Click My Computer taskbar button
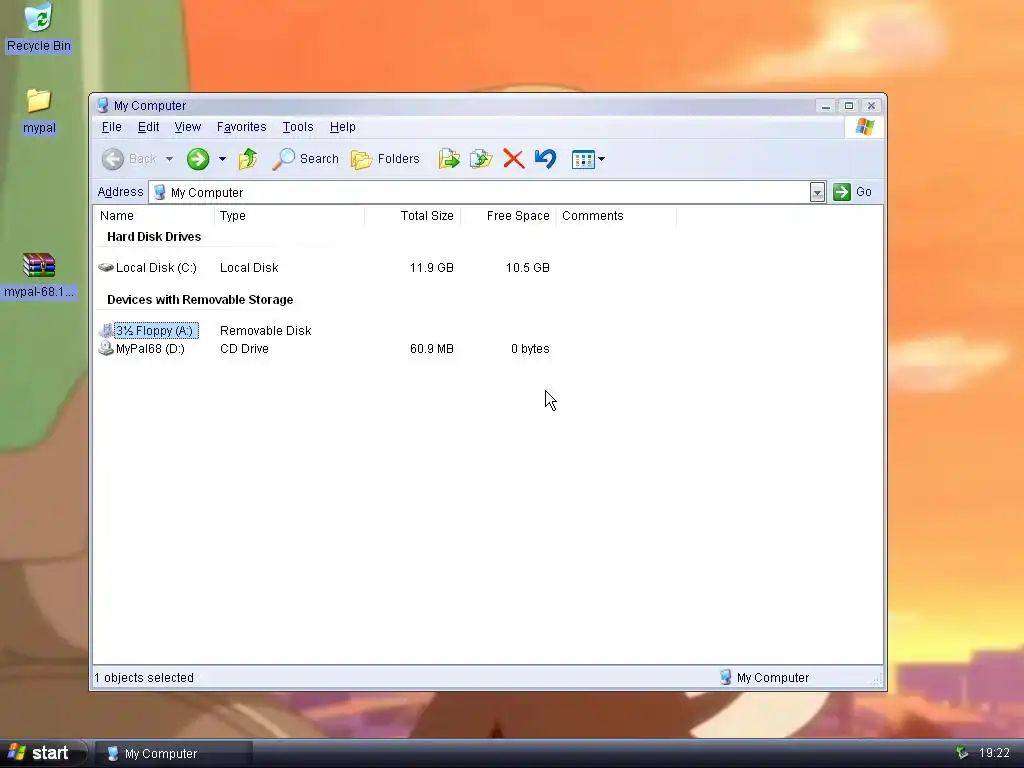Image resolution: width=1024 pixels, height=768 pixels. (x=173, y=754)
